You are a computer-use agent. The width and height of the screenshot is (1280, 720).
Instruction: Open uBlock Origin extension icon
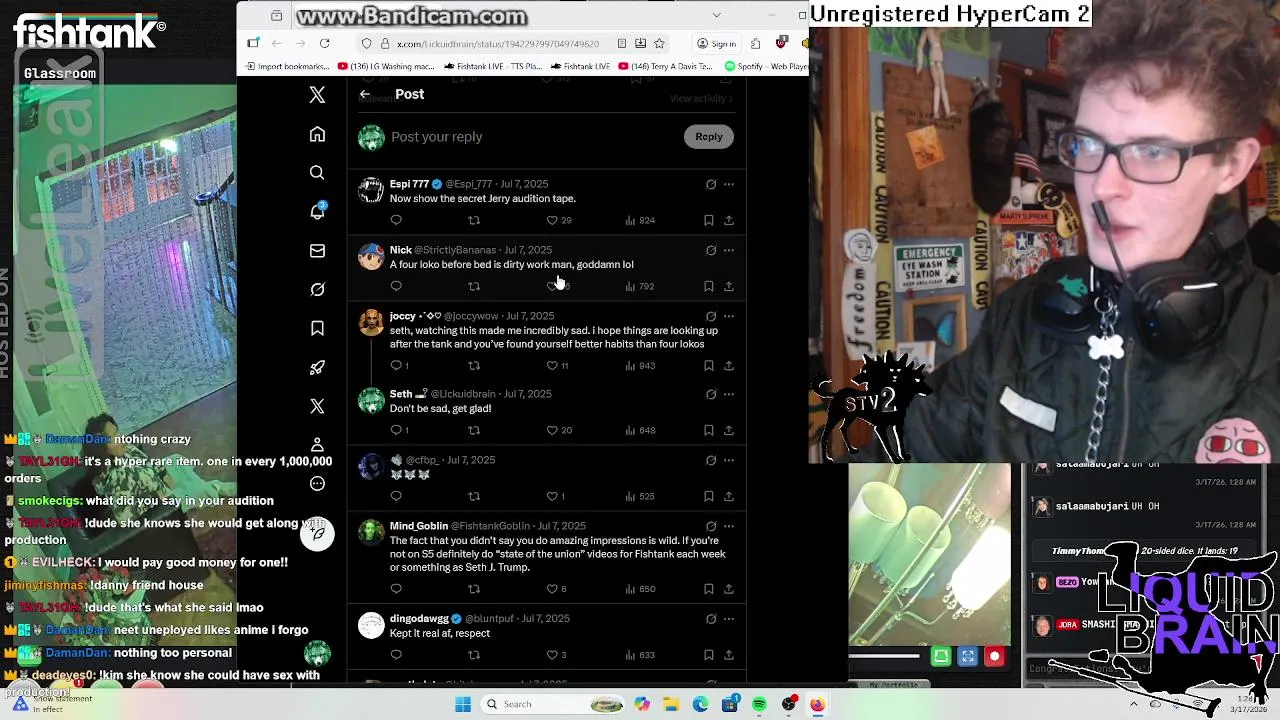pyautogui.click(x=781, y=43)
